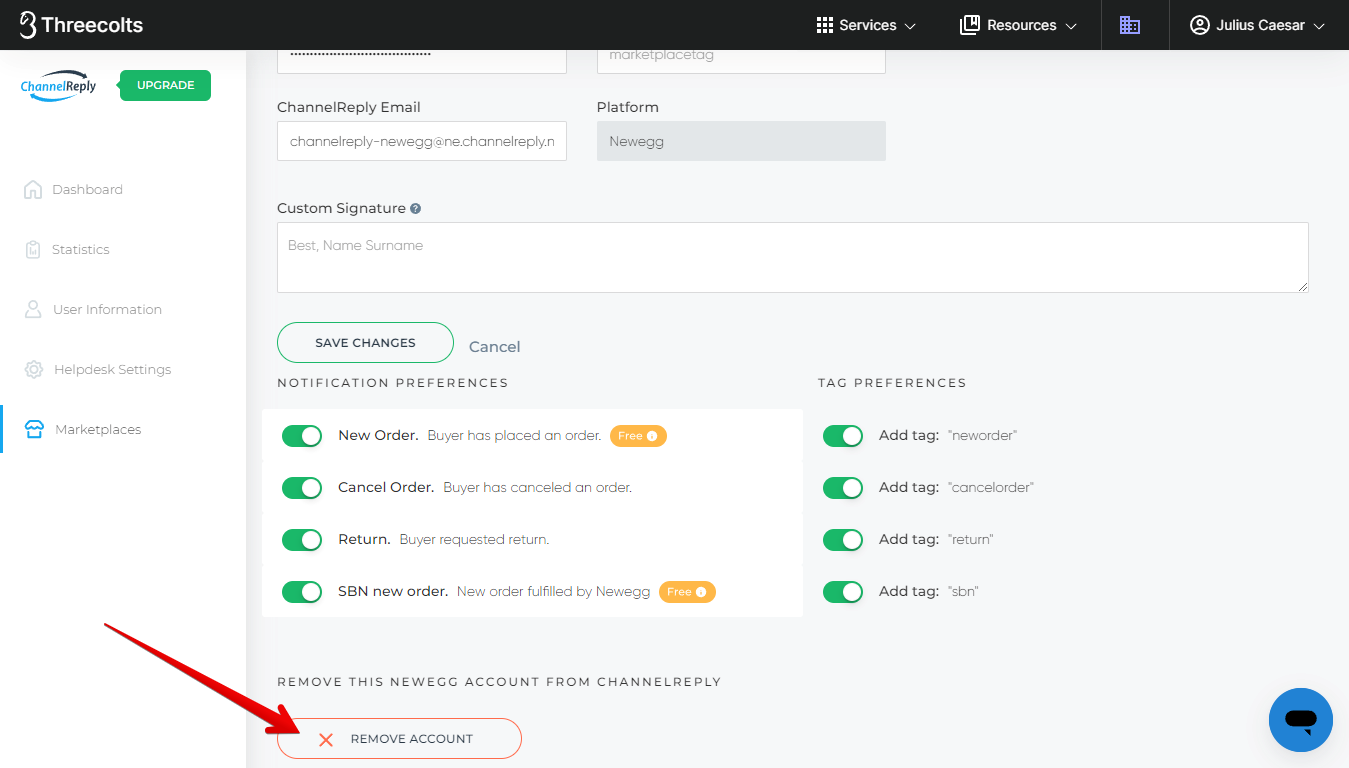Open the chat support bubble

[1301, 720]
